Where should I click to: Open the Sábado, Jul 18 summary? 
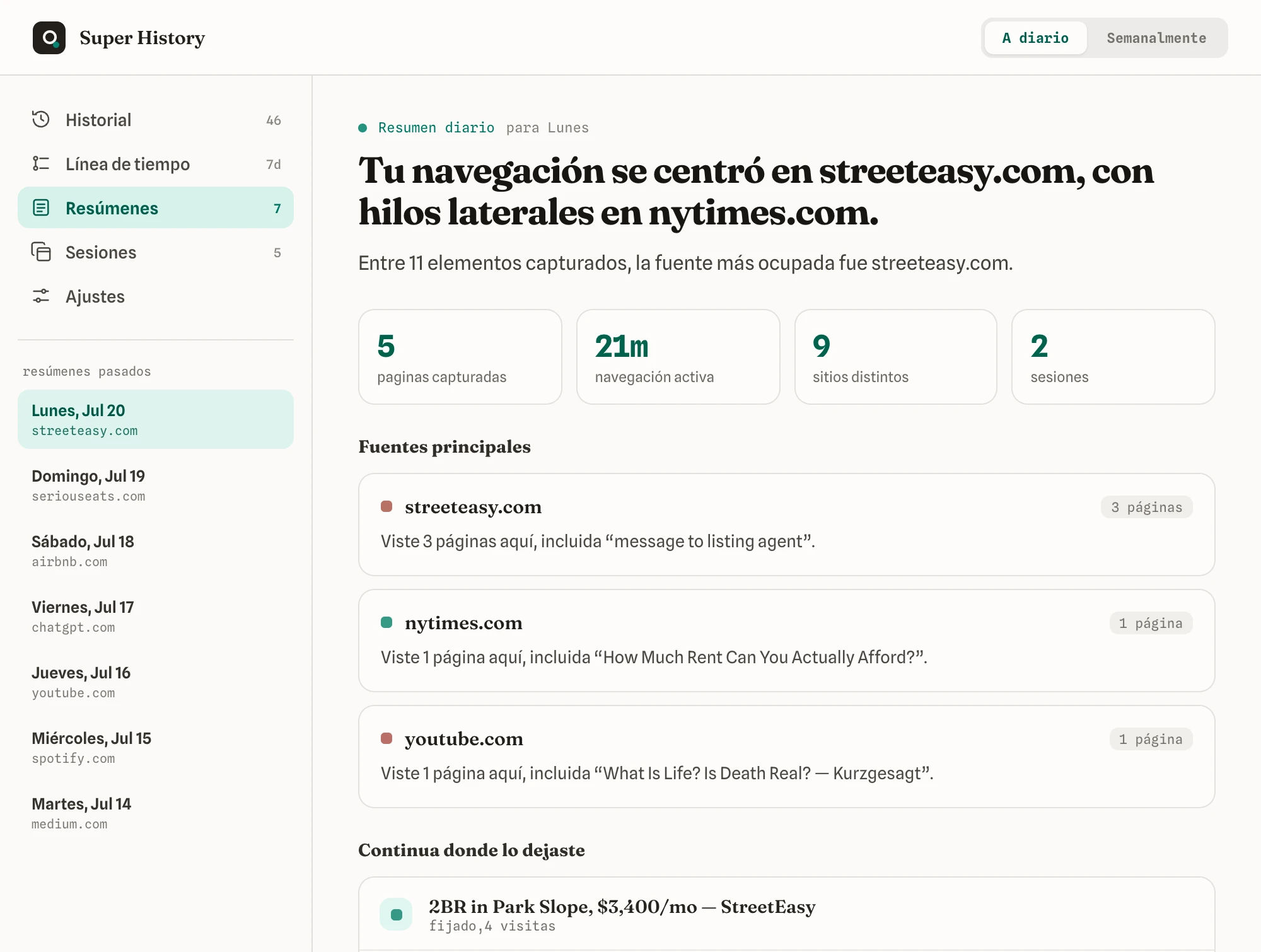click(156, 550)
